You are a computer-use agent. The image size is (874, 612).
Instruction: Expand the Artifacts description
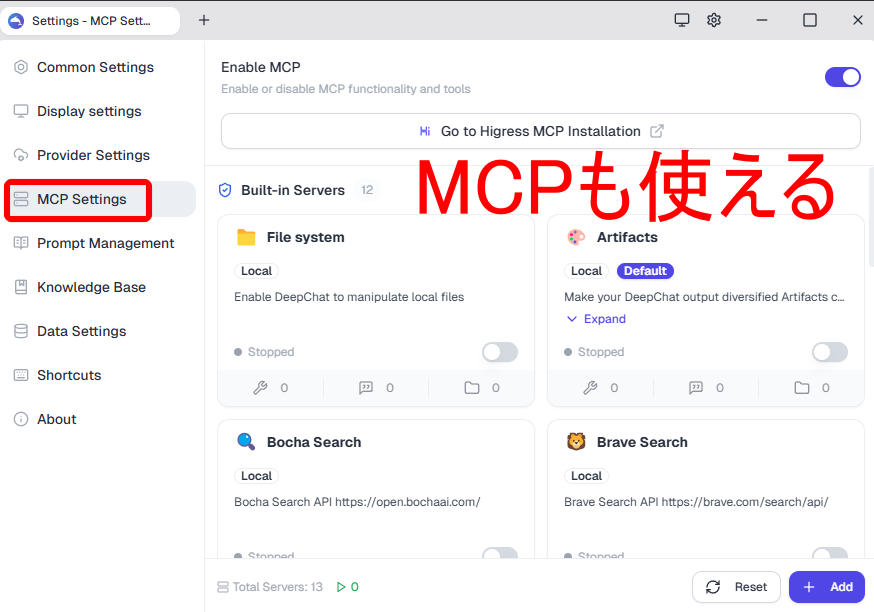[596, 319]
